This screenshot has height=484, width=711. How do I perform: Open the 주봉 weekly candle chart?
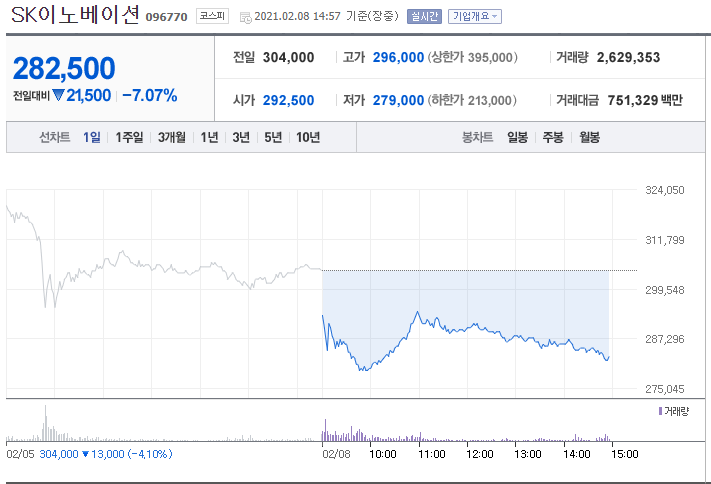(x=553, y=137)
